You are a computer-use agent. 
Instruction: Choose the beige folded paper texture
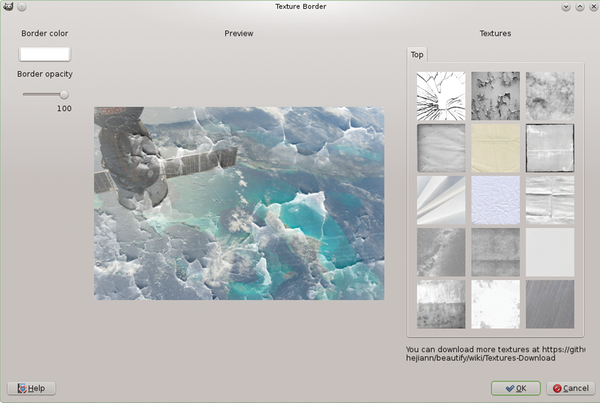495,148
